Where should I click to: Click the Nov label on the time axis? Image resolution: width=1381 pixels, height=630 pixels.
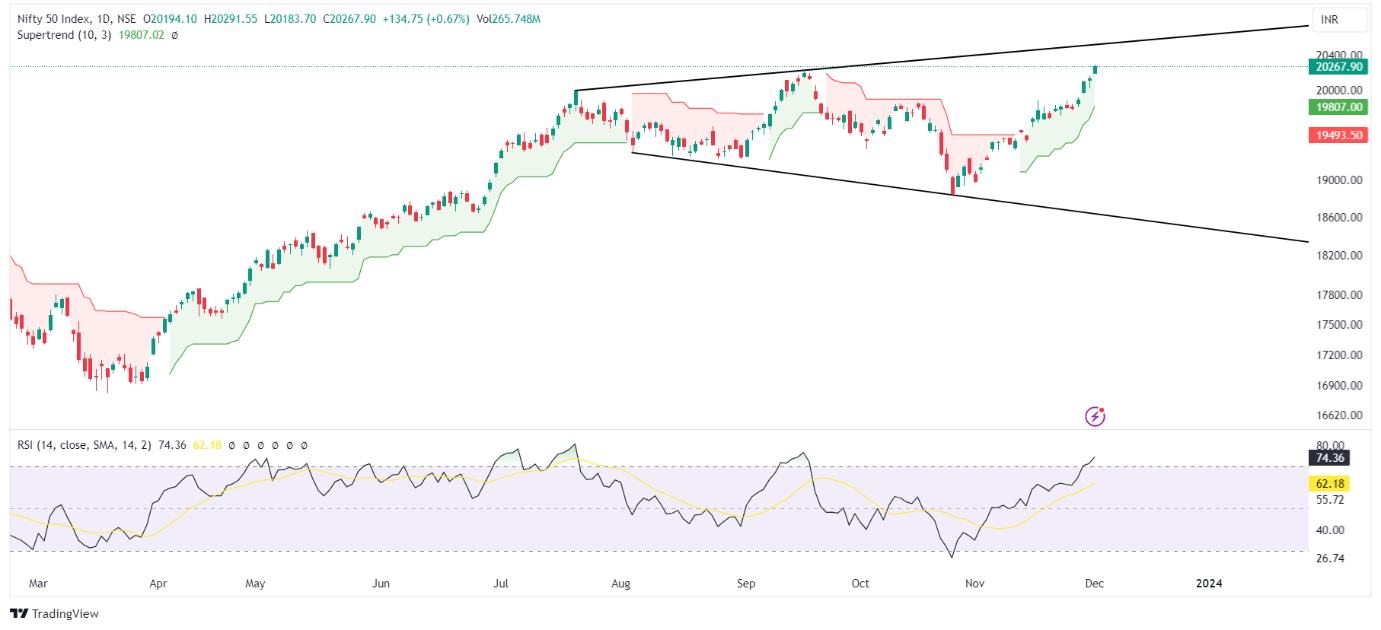click(x=976, y=583)
